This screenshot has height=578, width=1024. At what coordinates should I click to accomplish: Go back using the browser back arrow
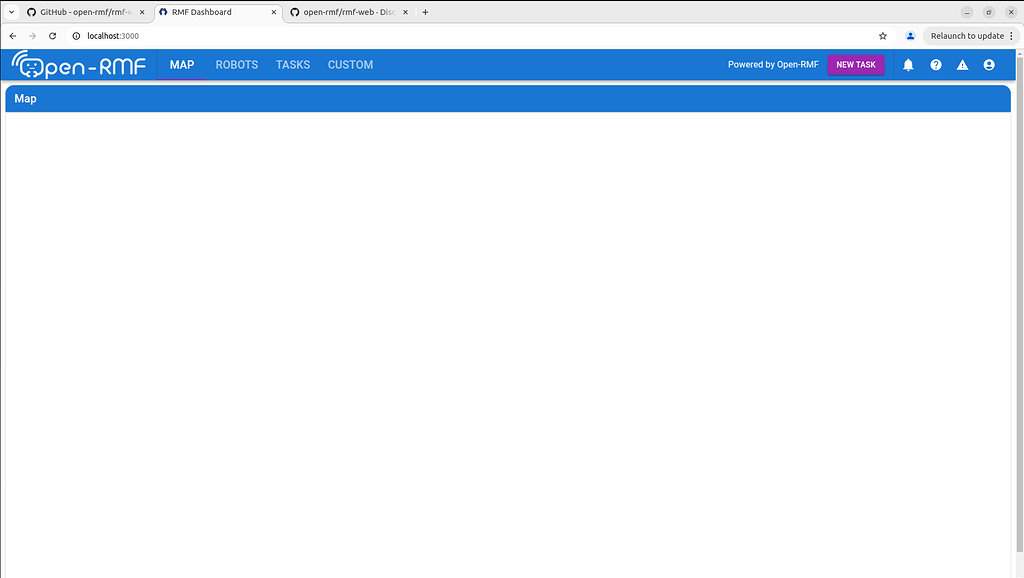coord(12,35)
